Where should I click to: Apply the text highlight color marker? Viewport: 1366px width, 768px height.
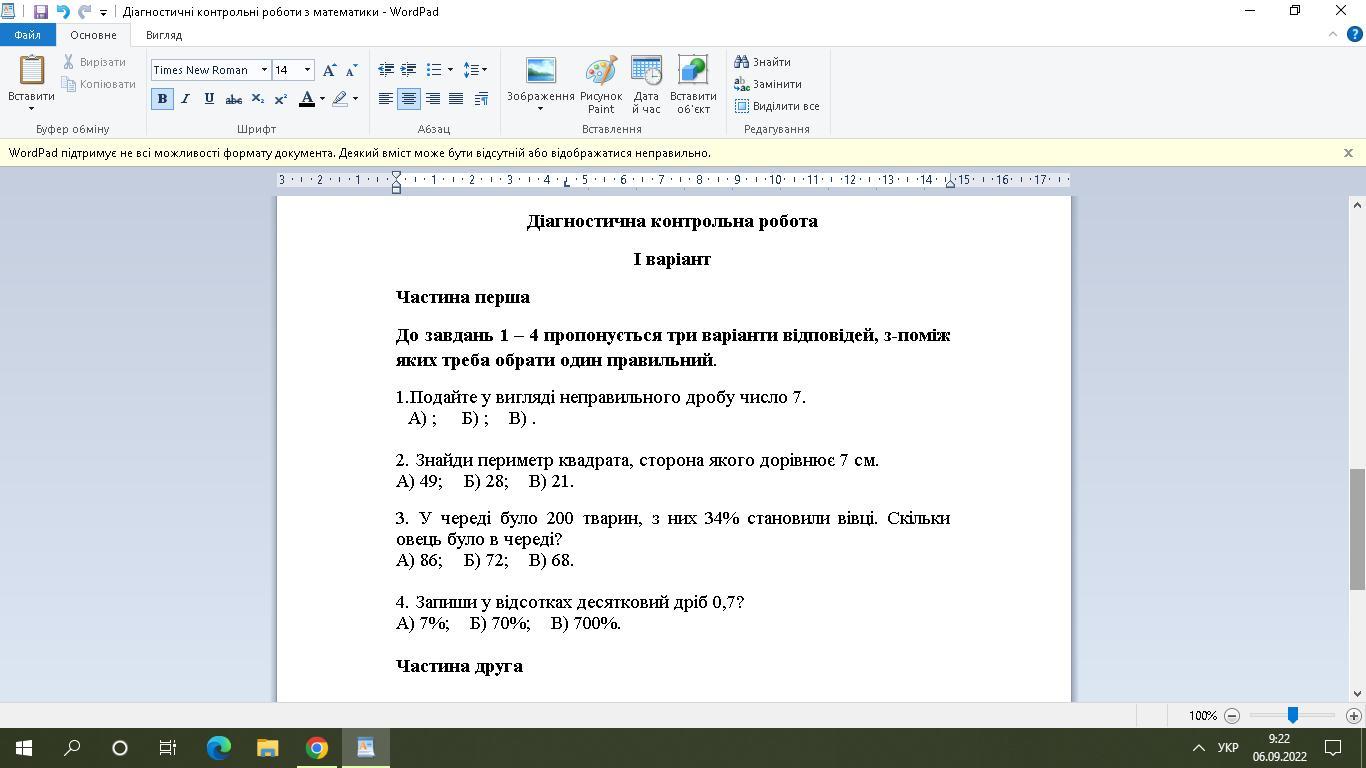(x=340, y=99)
